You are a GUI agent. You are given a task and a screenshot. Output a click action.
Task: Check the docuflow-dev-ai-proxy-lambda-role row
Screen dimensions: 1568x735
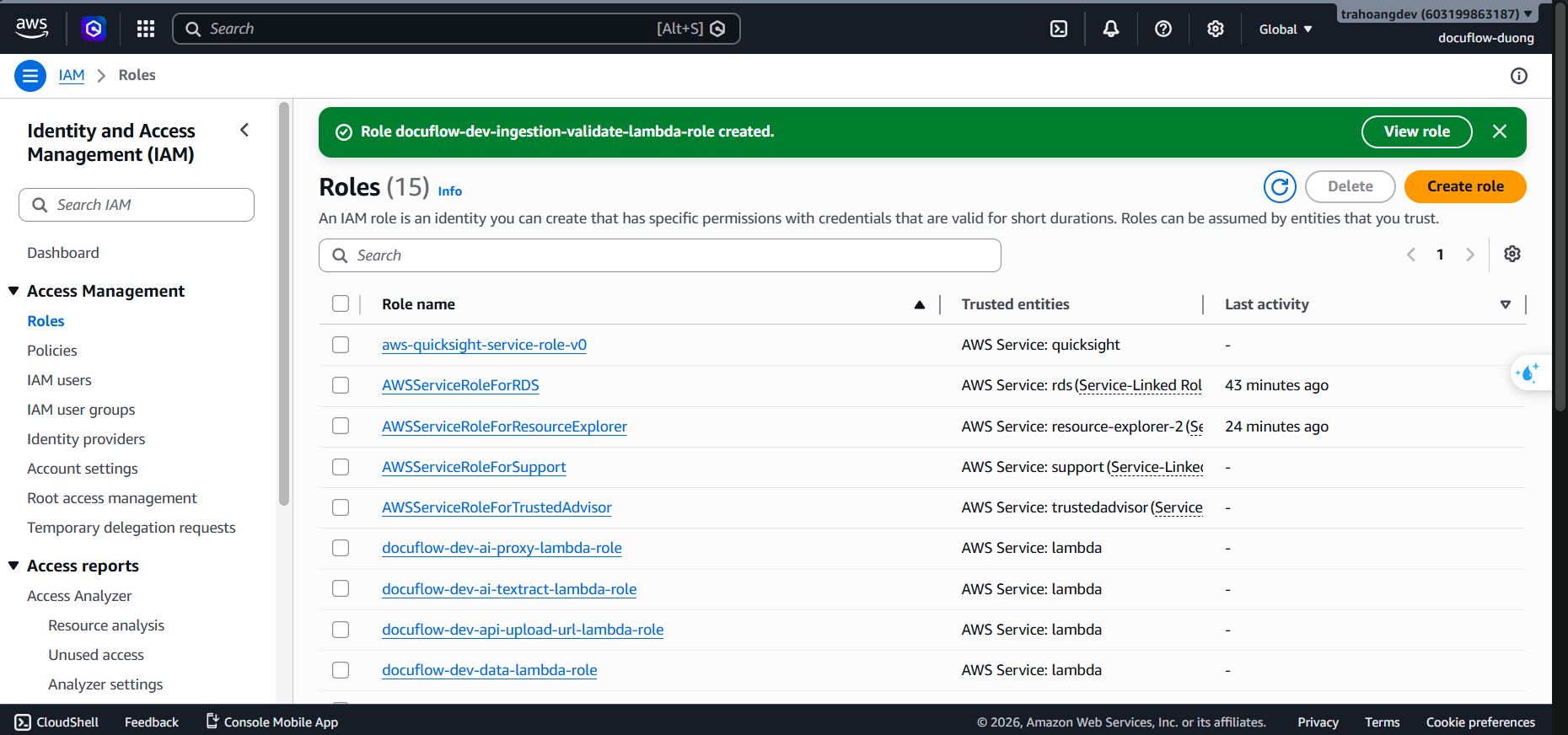[341, 548]
